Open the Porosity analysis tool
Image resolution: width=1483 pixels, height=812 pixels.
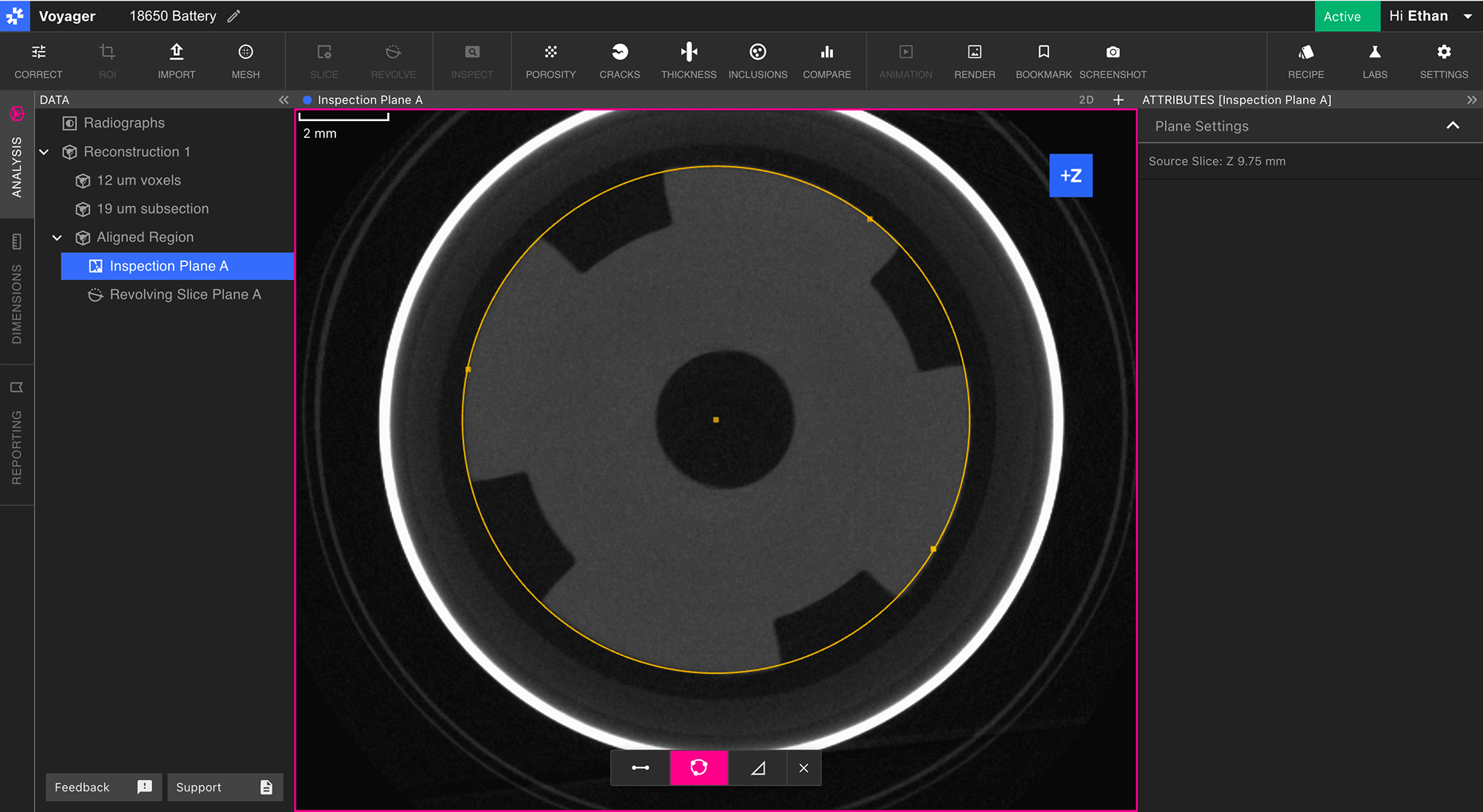tap(550, 61)
